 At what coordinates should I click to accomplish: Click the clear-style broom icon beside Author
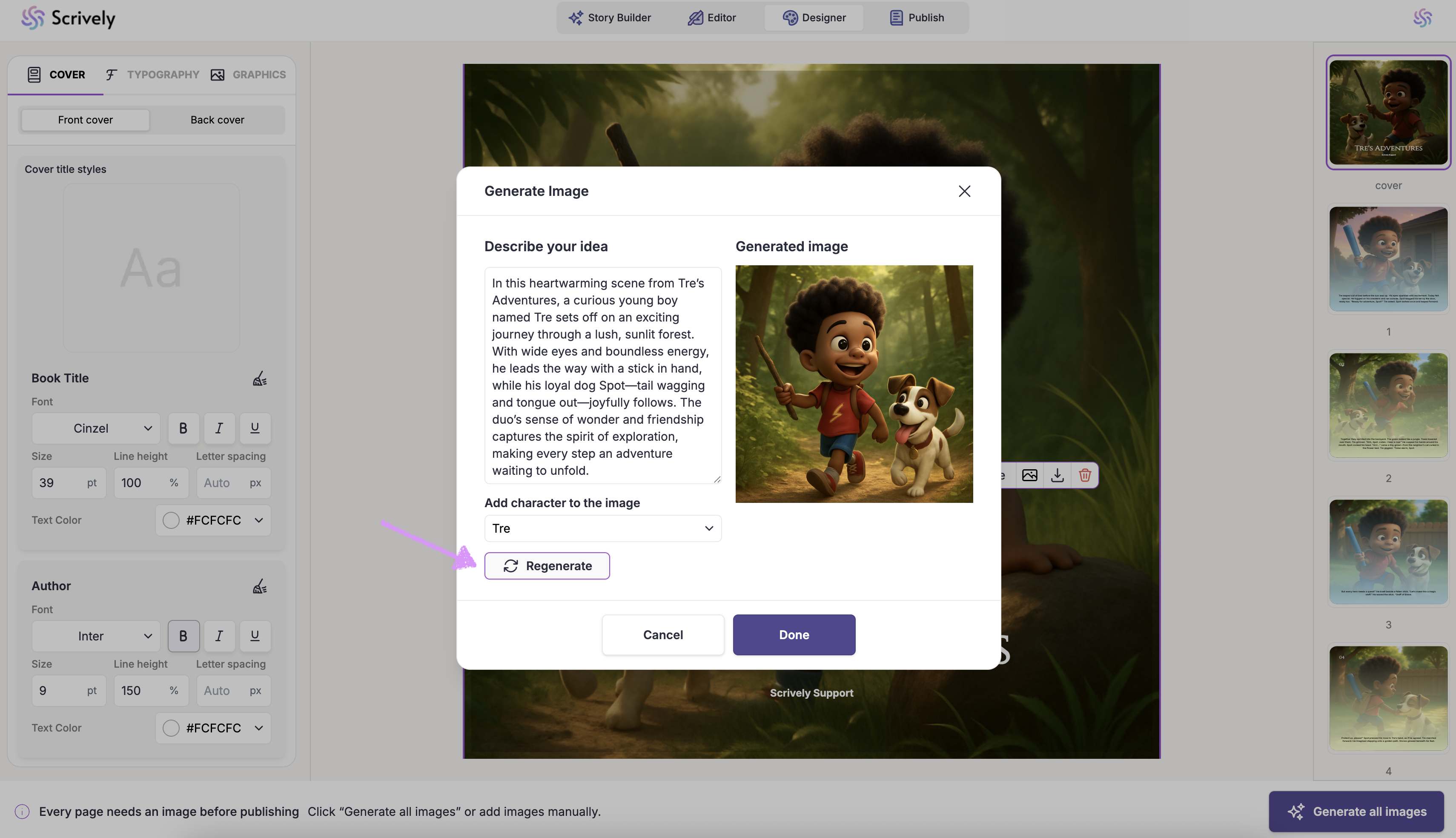click(259, 586)
